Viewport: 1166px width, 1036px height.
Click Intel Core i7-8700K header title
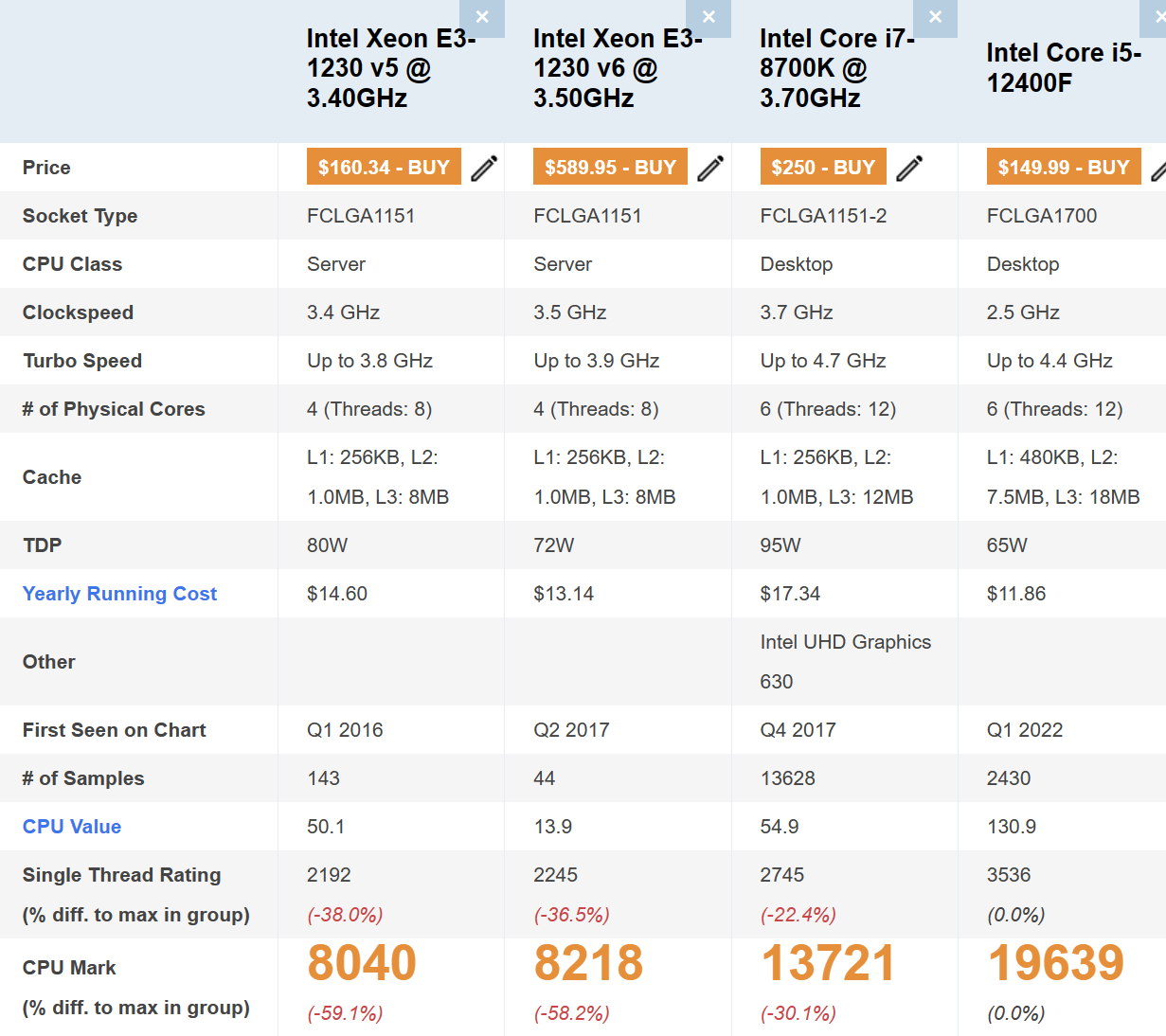pyautogui.click(x=836, y=68)
